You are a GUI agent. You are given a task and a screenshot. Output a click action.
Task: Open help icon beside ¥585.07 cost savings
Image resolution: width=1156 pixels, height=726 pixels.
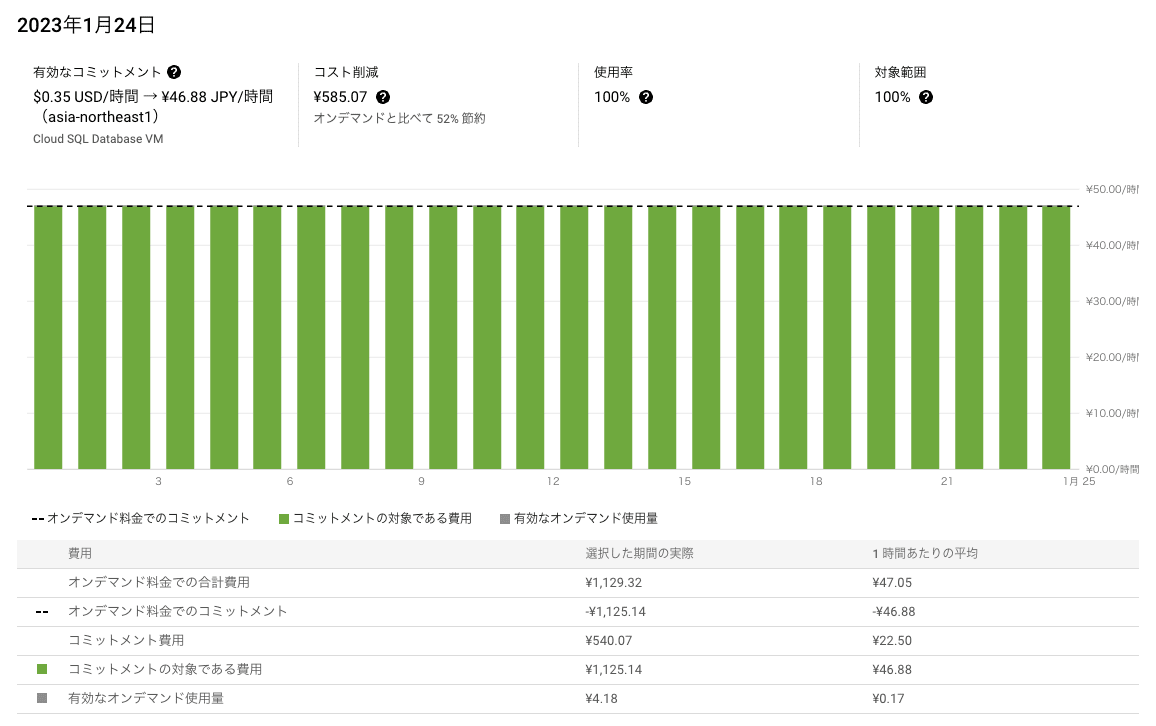383,97
